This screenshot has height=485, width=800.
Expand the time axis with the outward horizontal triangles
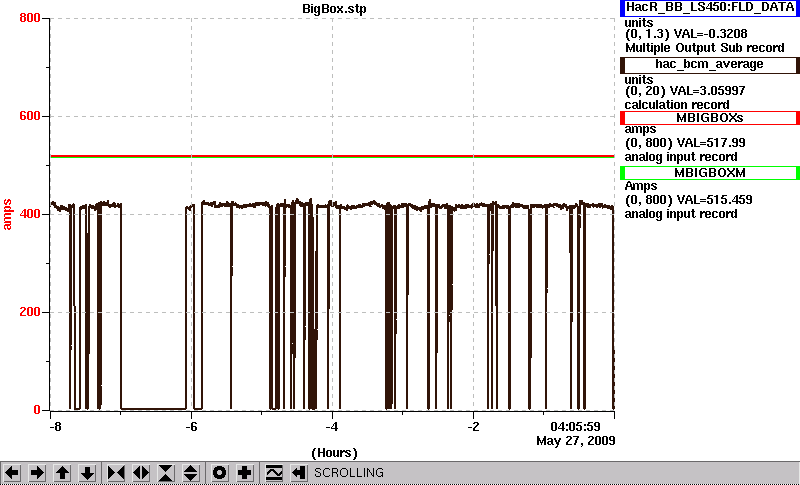coord(141,473)
